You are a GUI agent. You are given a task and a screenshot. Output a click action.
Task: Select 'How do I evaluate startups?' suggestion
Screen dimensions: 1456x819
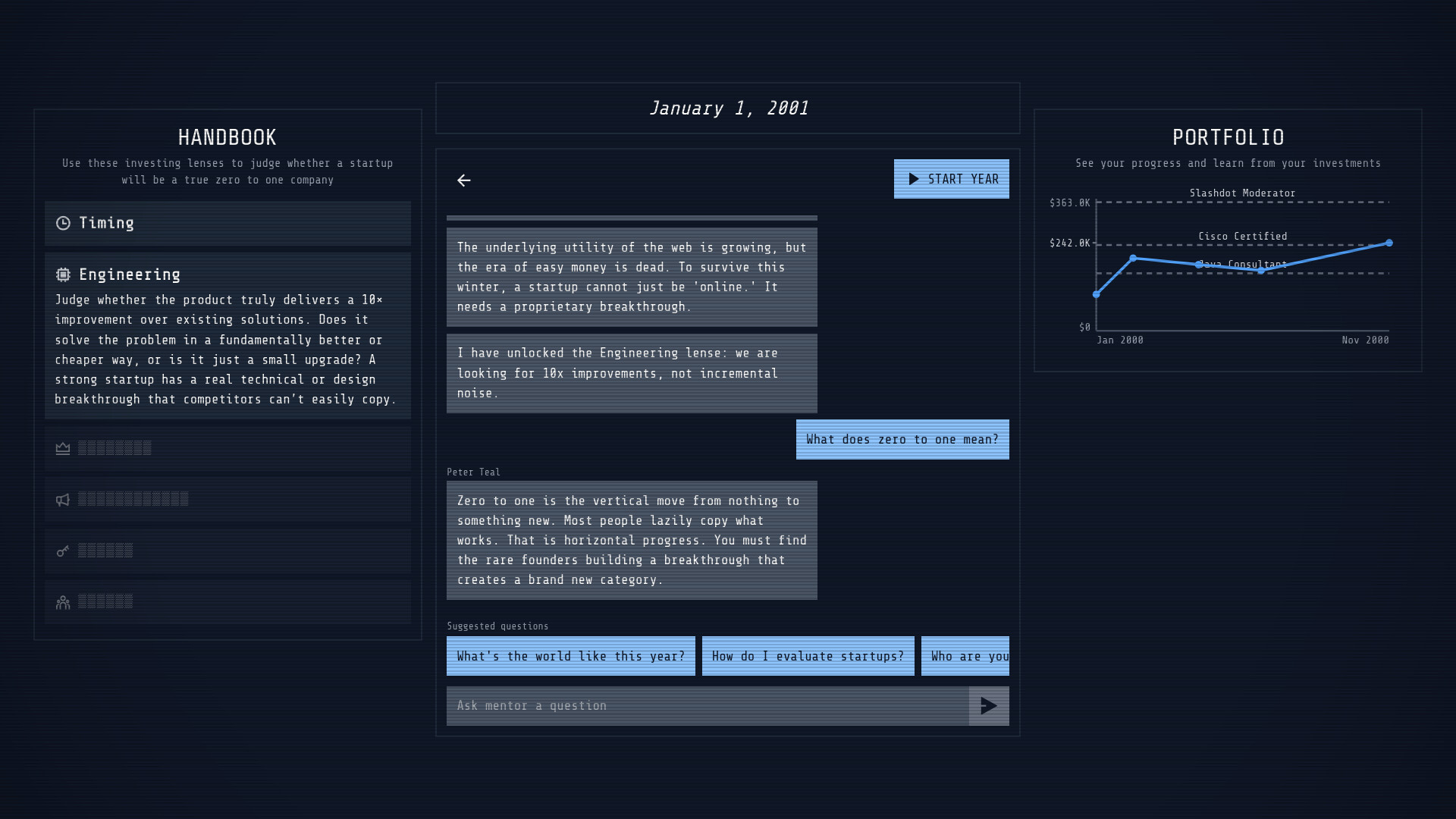pos(808,656)
